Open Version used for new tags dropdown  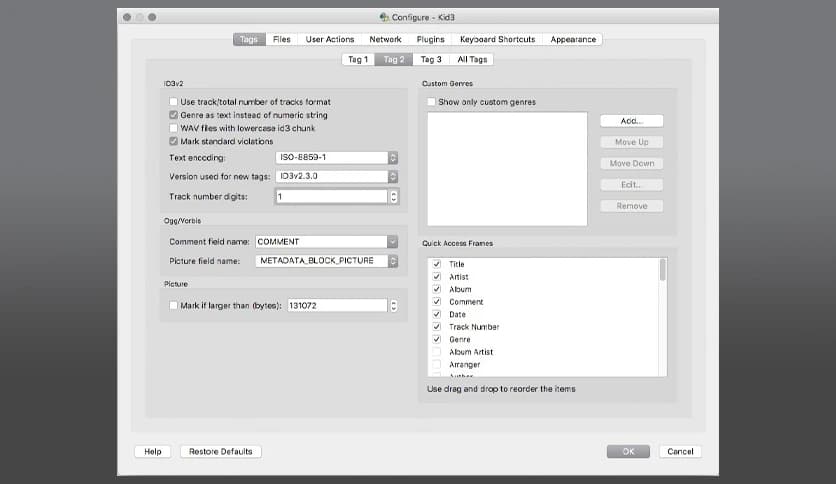click(x=337, y=176)
